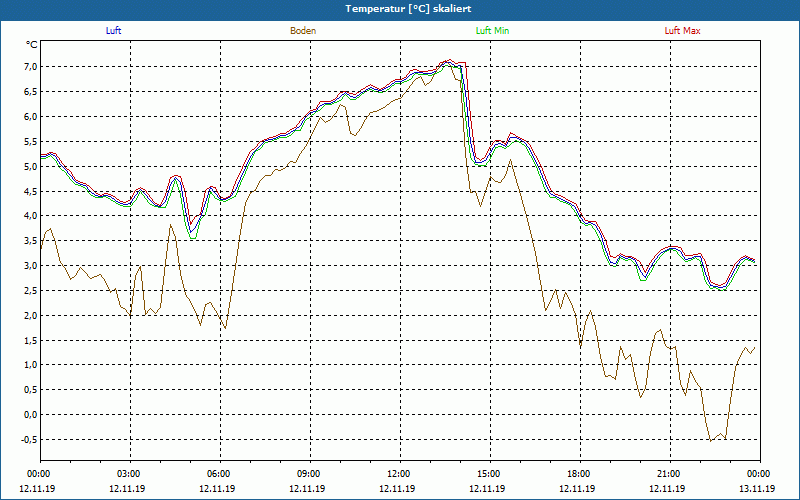Click the 'Luft Max' legend label
Screen dimensions: 800x500
point(682,31)
